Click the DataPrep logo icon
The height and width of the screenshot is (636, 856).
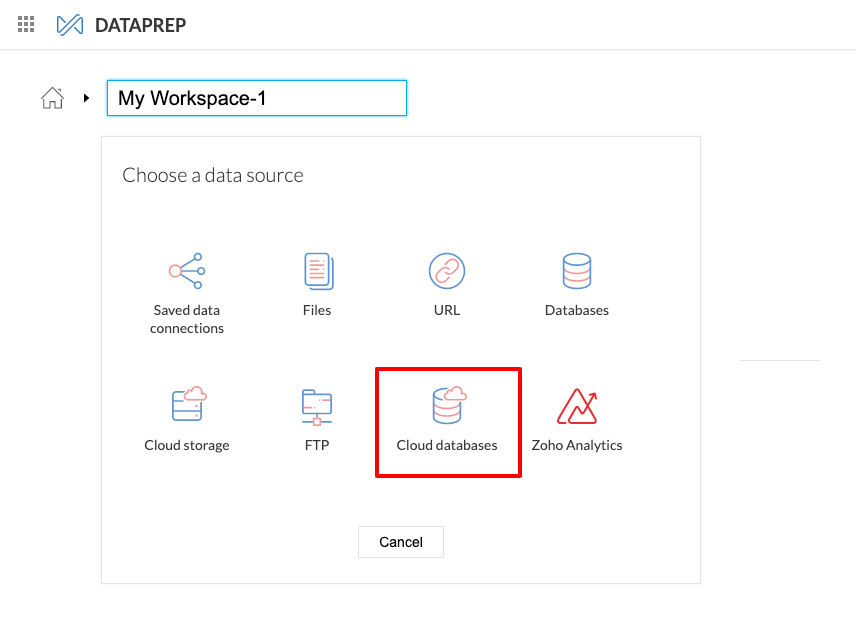pos(70,25)
